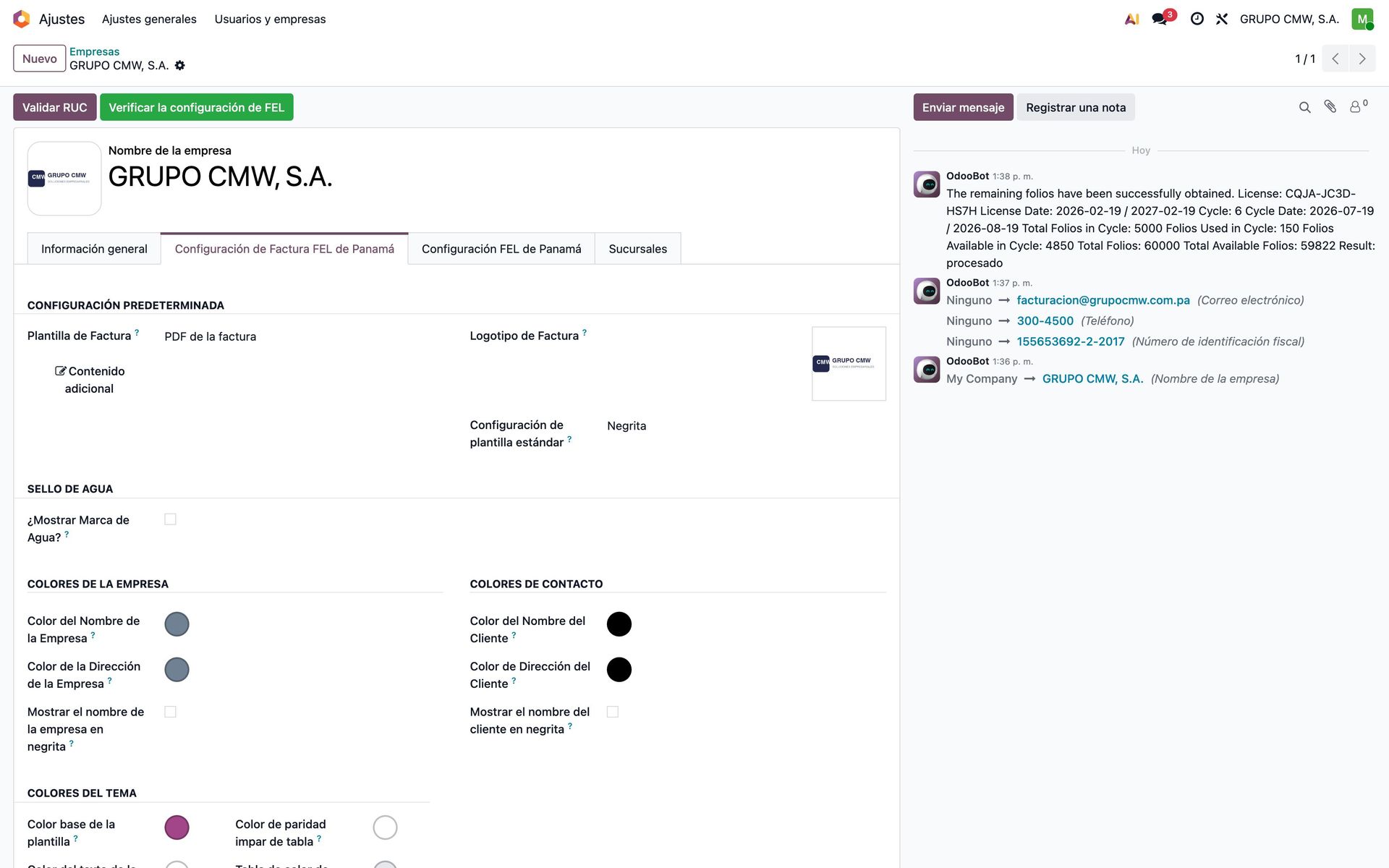1389x868 pixels.
Task: Show help for Mostrar Marca de Agua
Action: tap(67, 534)
